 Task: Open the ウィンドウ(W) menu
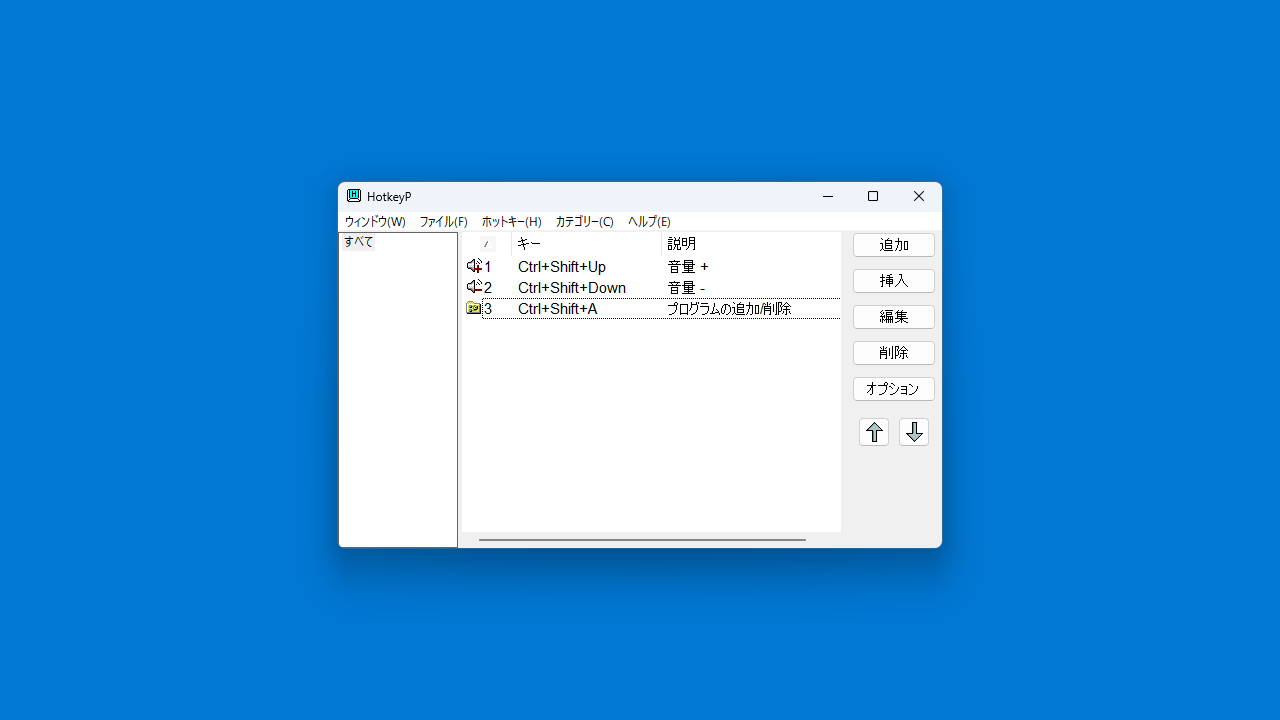click(x=375, y=222)
